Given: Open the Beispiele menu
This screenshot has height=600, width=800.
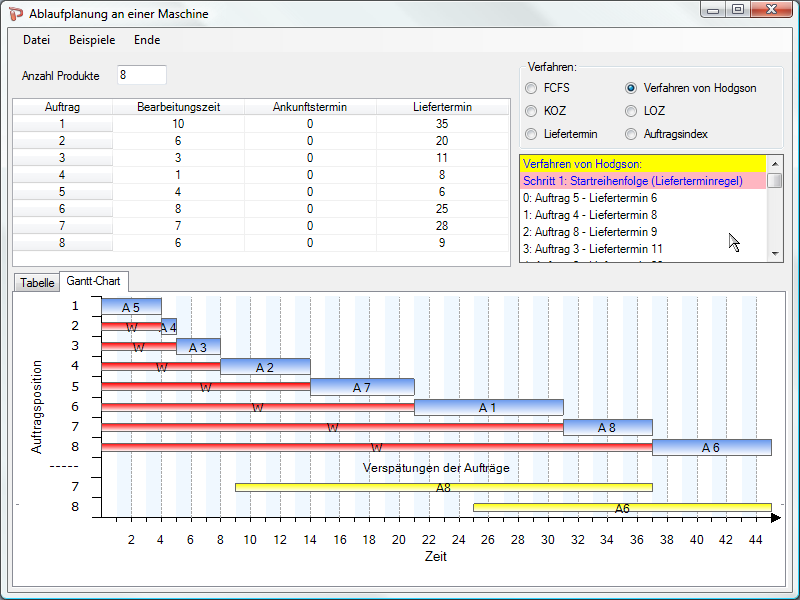Looking at the screenshot, I should (92, 40).
